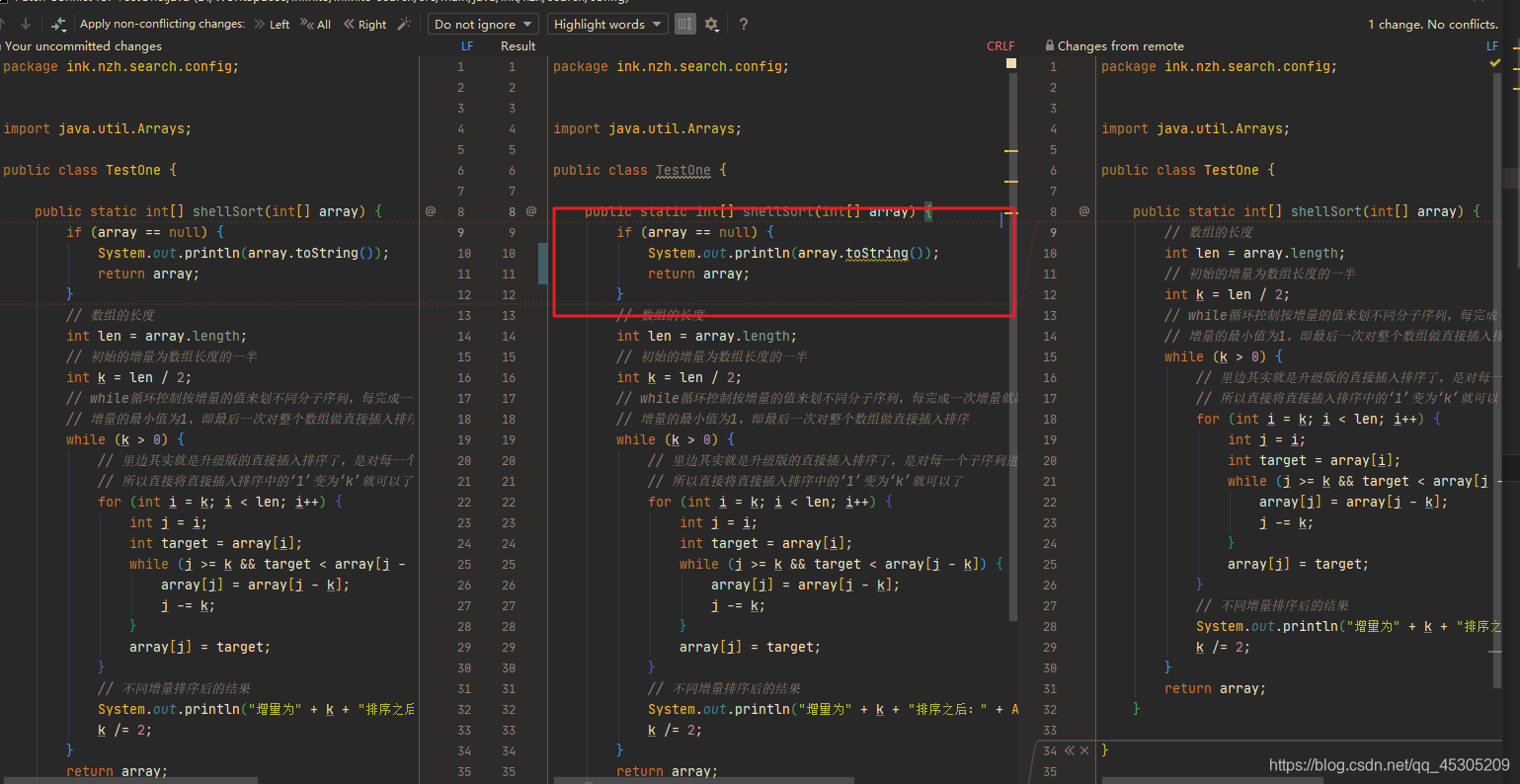Click System.out.println(array.toString()) in left pane
1520x784 pixels.
point(243,253)
